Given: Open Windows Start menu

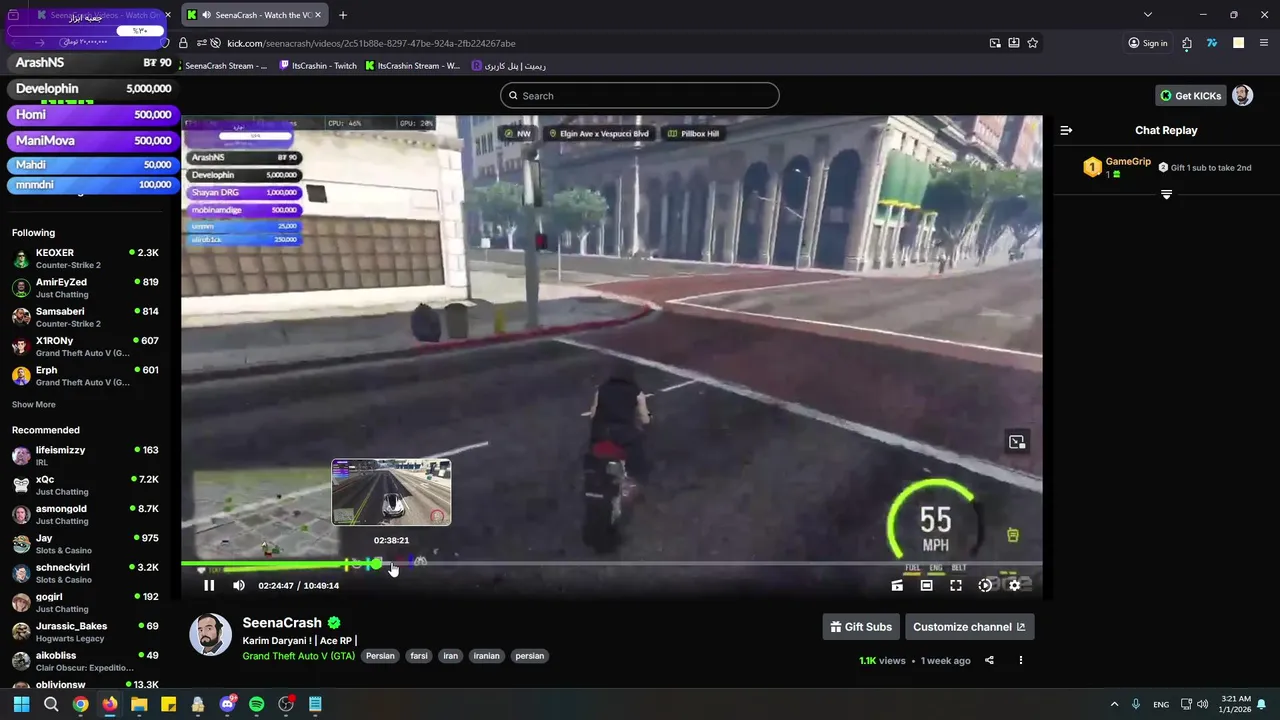Looking at the screenshot, I should pyautogui.click(x=21, y=704).
